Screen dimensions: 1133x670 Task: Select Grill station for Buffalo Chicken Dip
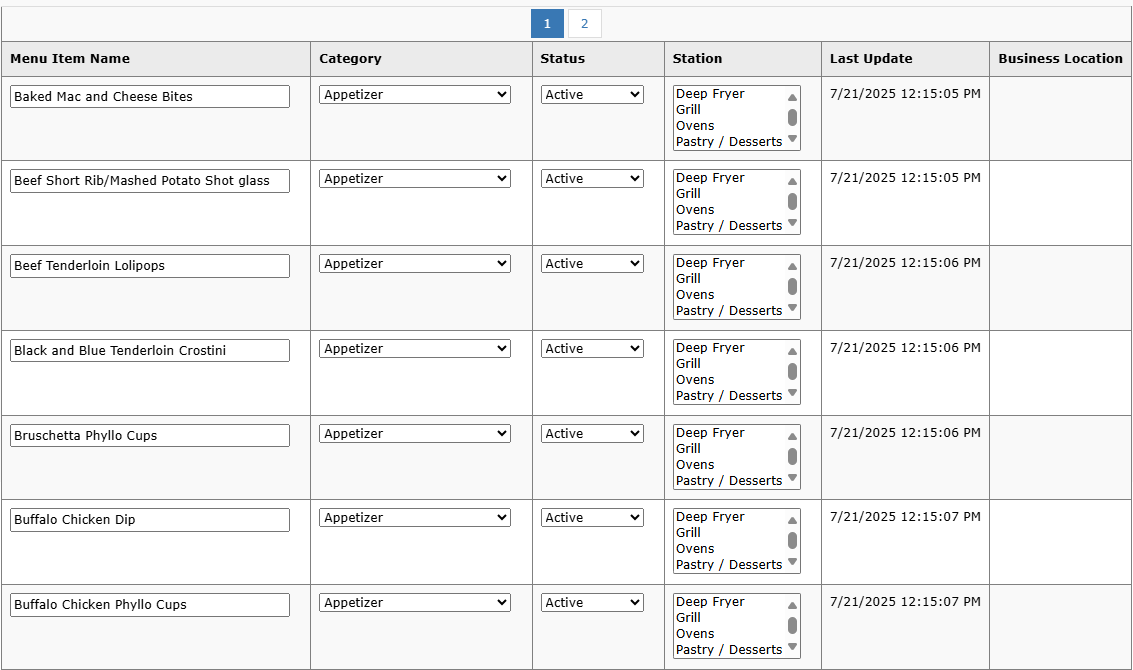click(x=730, y=533)
